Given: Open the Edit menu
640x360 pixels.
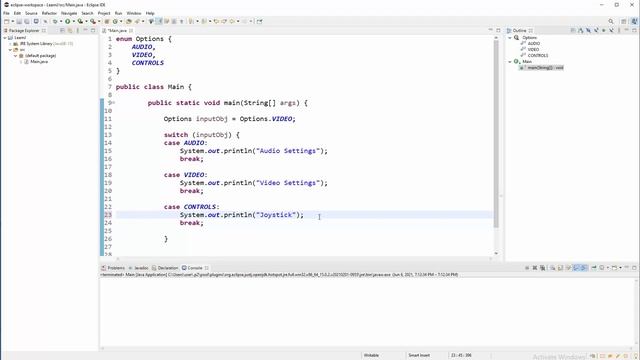Looking at the screenshot, I should [x=17, y=13].
